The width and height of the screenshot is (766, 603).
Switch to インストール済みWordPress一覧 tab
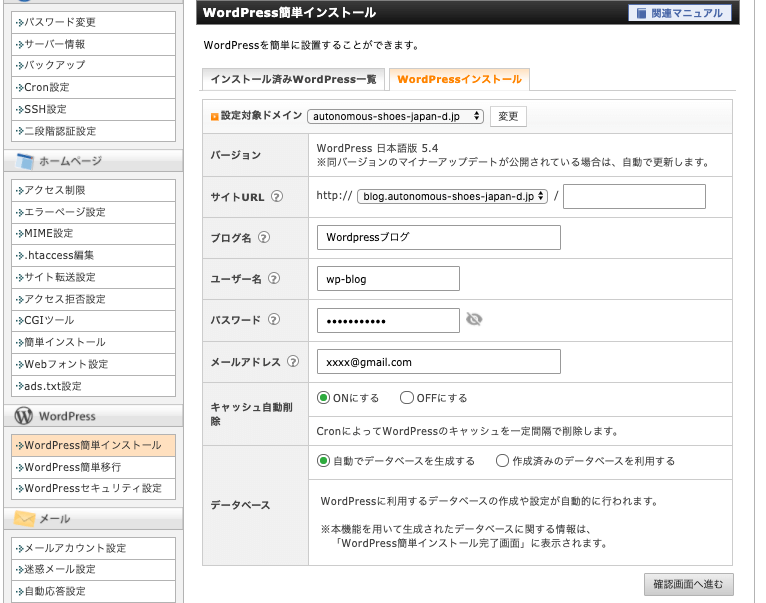pos(292,79)
